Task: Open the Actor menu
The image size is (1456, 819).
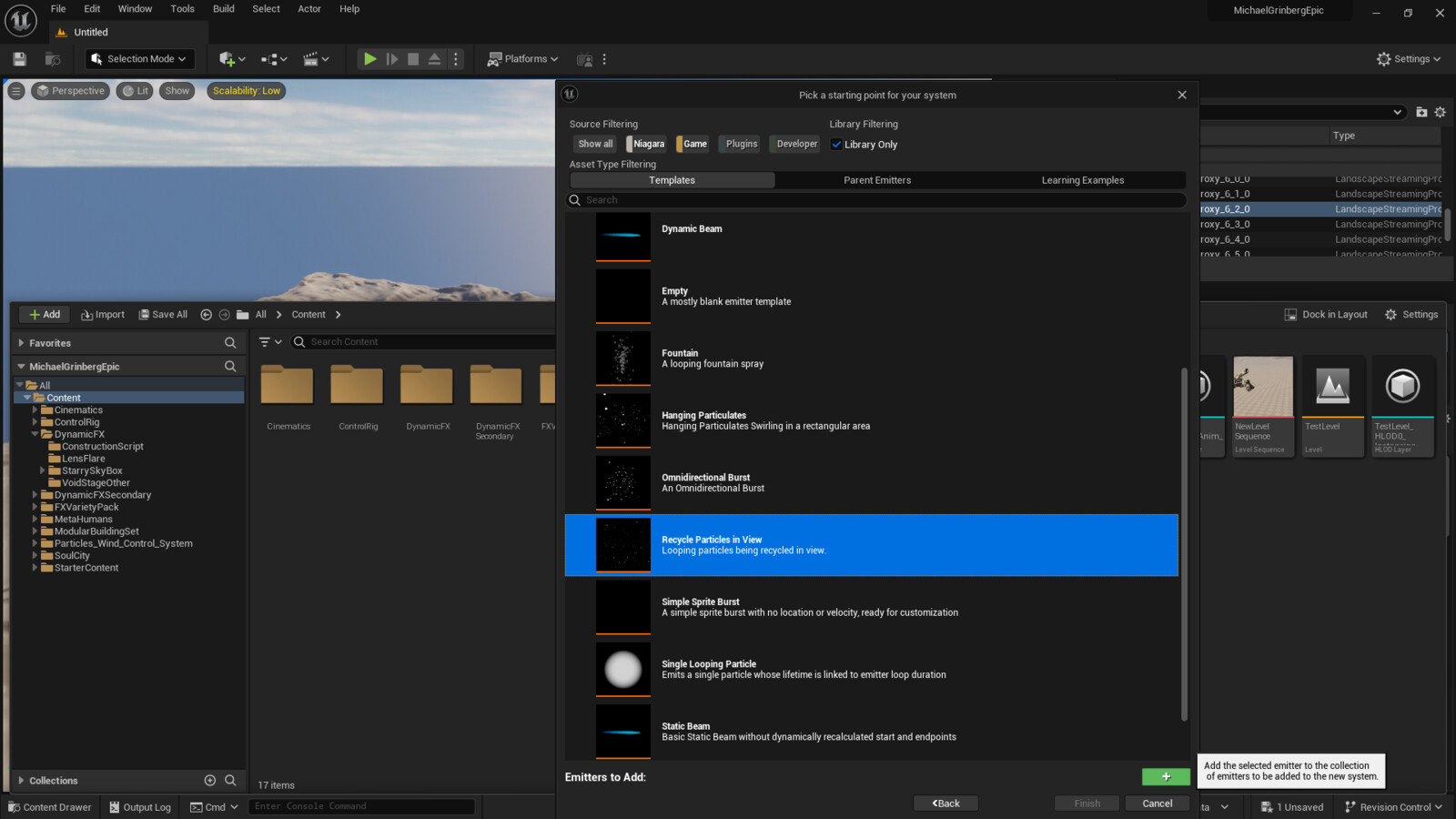Action: click(x=309, y=9)
